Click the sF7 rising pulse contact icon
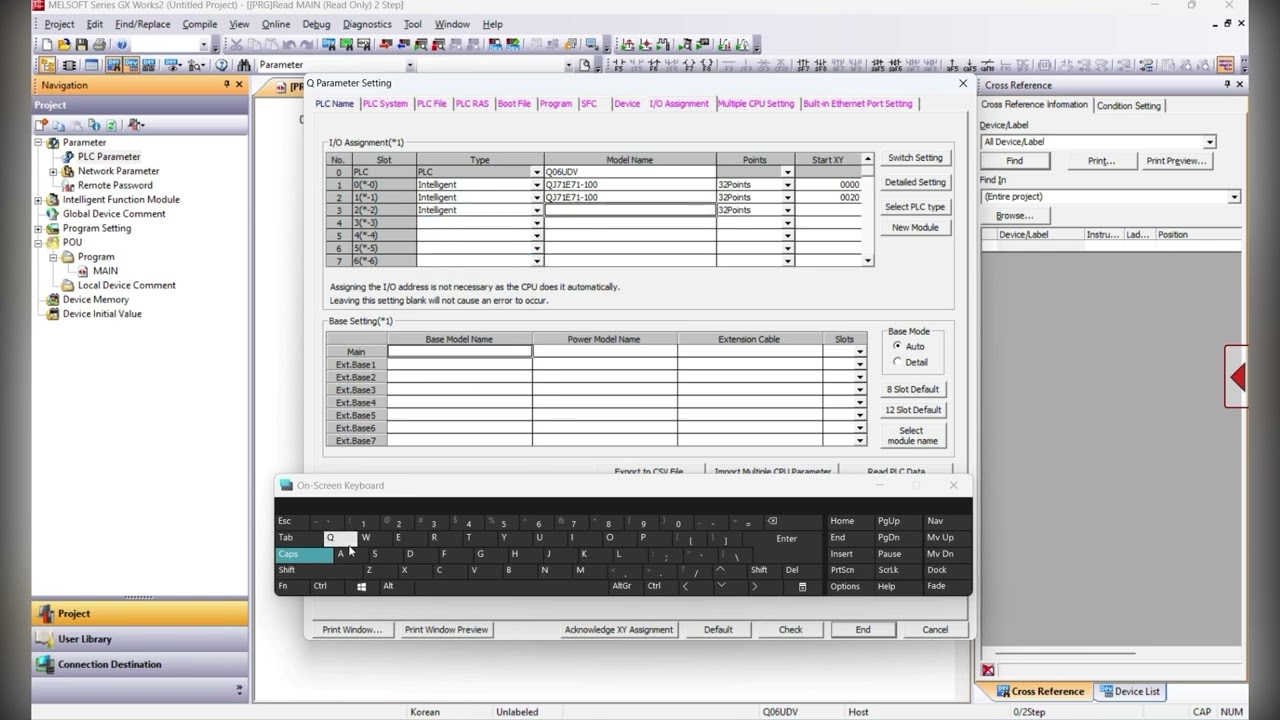Image resolution: width=1280 pixels, height=720 pixels. [802, 65]
